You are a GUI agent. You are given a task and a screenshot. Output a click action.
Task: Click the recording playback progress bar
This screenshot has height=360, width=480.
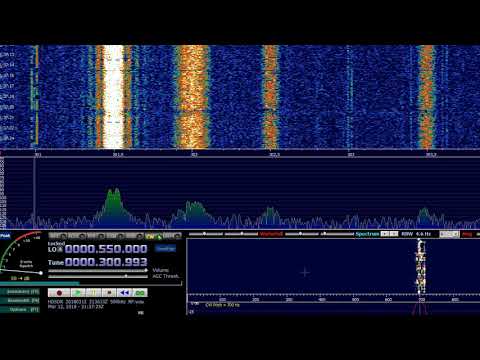[91, 283]
